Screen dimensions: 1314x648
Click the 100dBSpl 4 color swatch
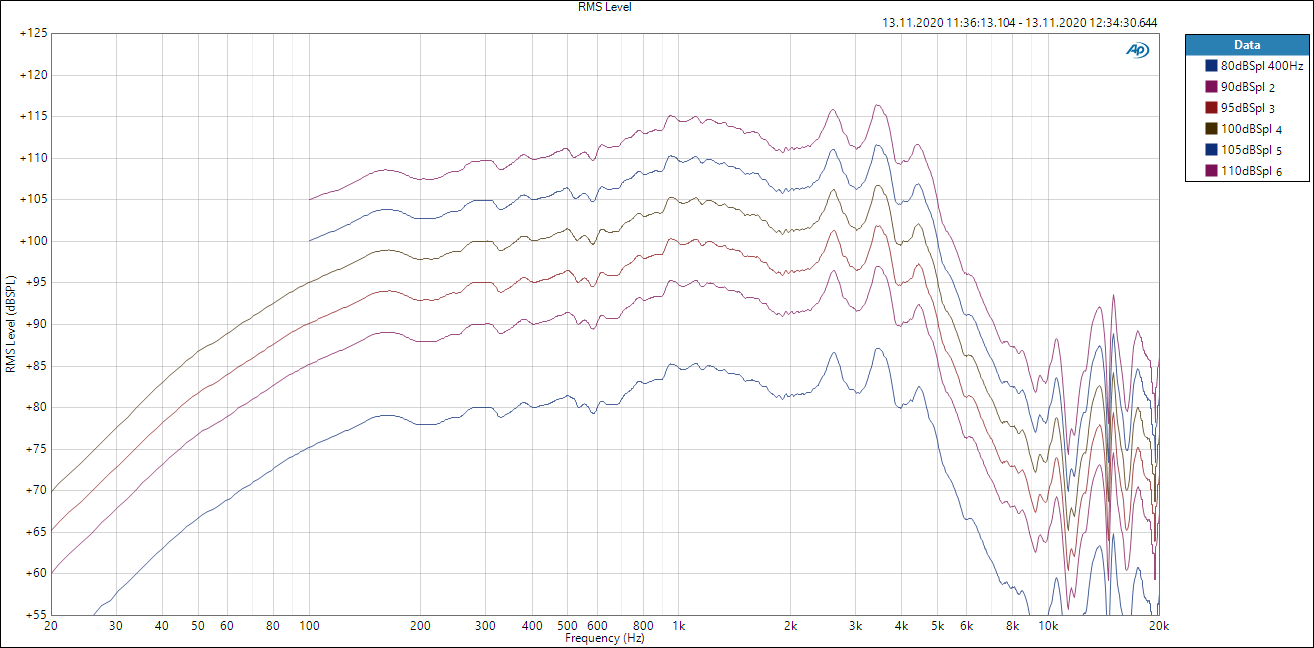(x=1213, y=129)
